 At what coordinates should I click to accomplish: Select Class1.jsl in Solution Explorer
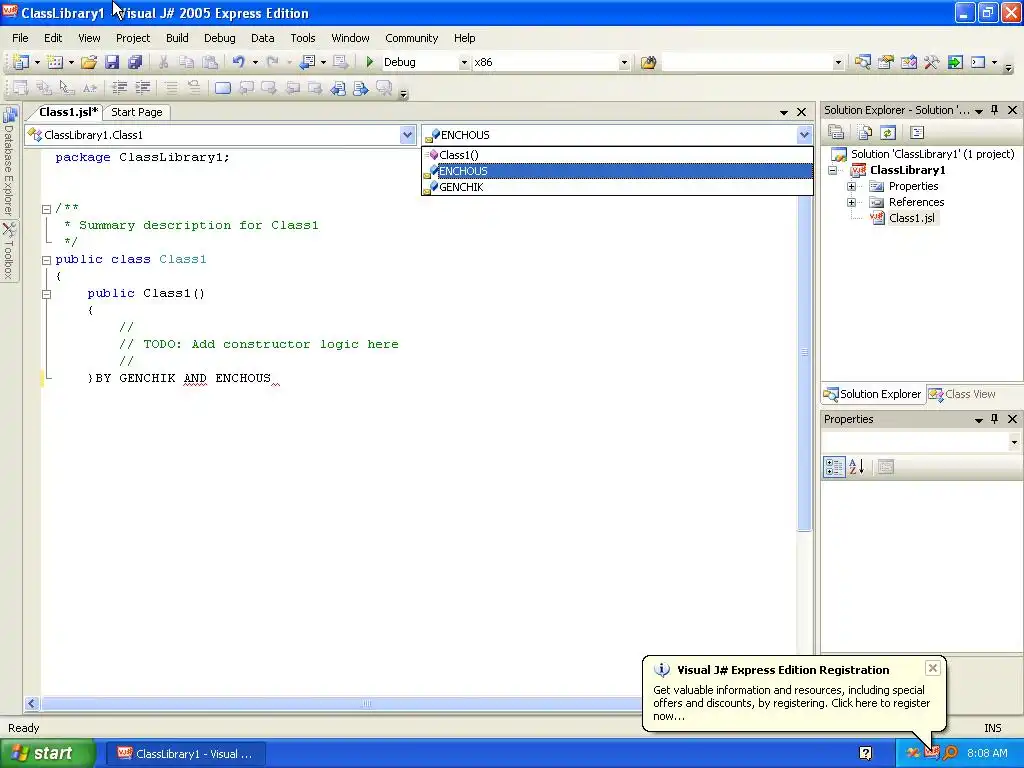click(912, 218)
